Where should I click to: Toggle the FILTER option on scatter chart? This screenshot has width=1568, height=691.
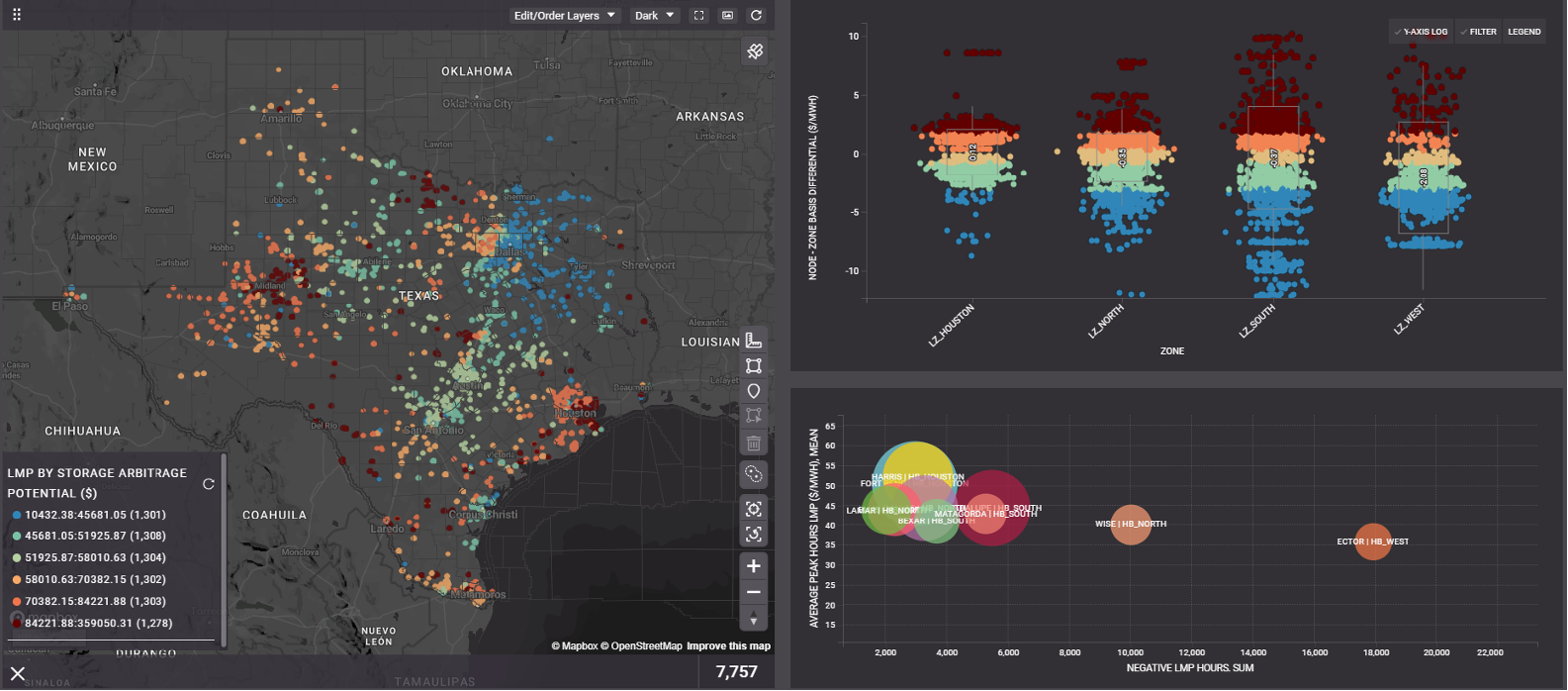click(x=1478, y=32)
